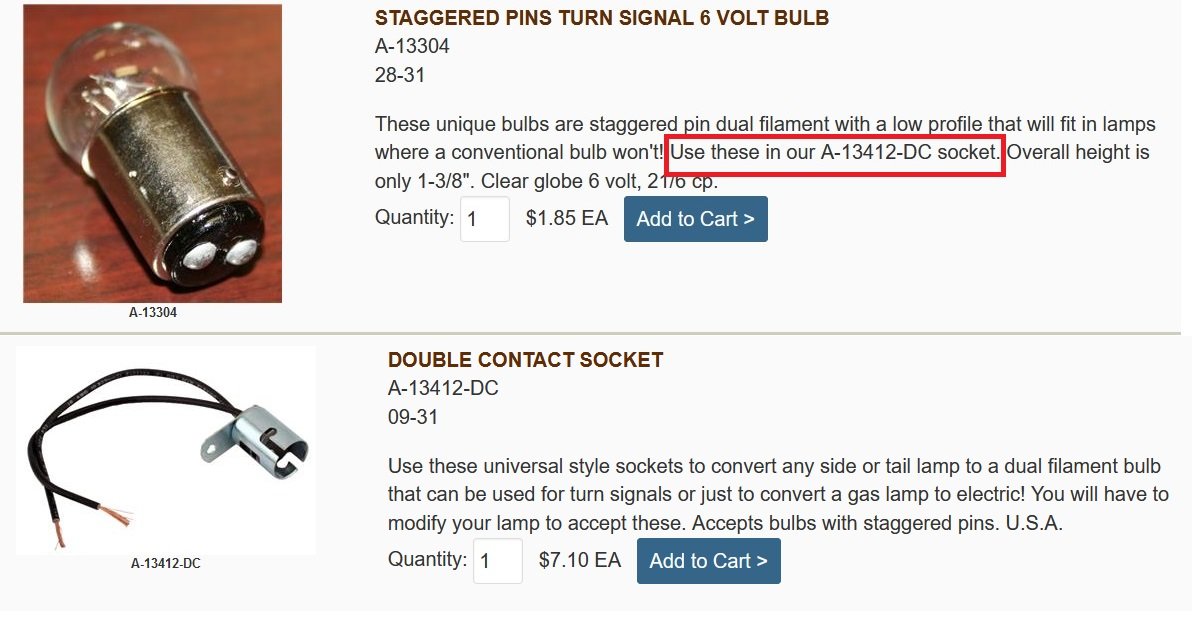Click the staggered pins bulb product photo

click(152, 153)
